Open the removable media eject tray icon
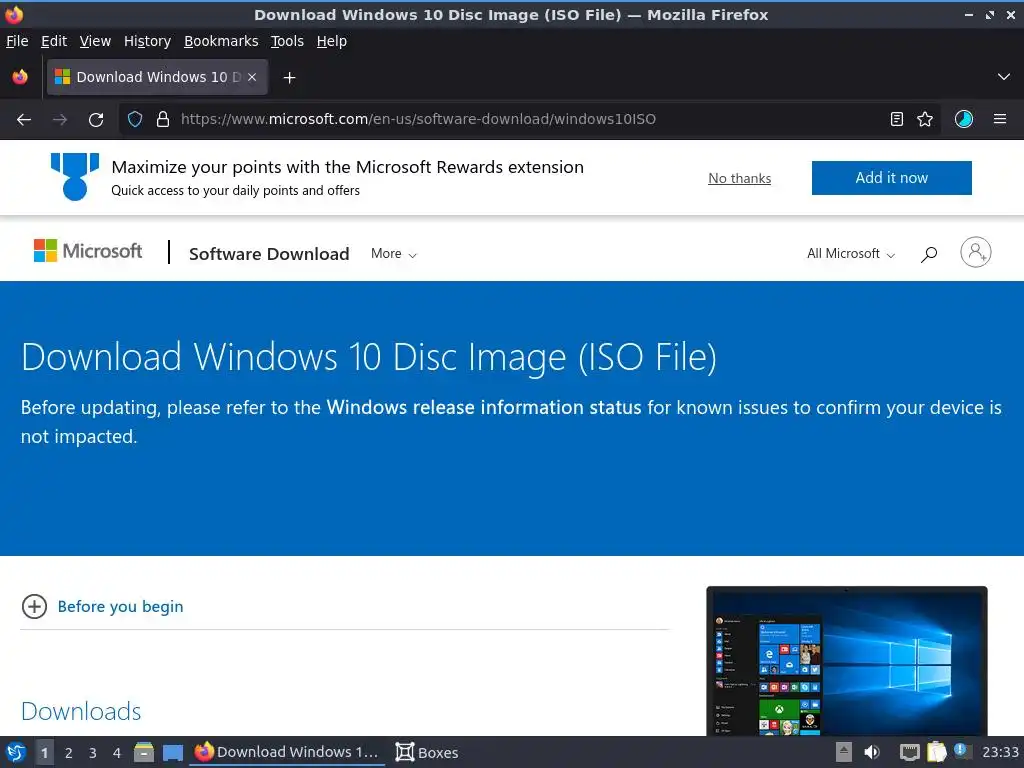Viewport: 1024px width, 768px height. tap(844, 752)
